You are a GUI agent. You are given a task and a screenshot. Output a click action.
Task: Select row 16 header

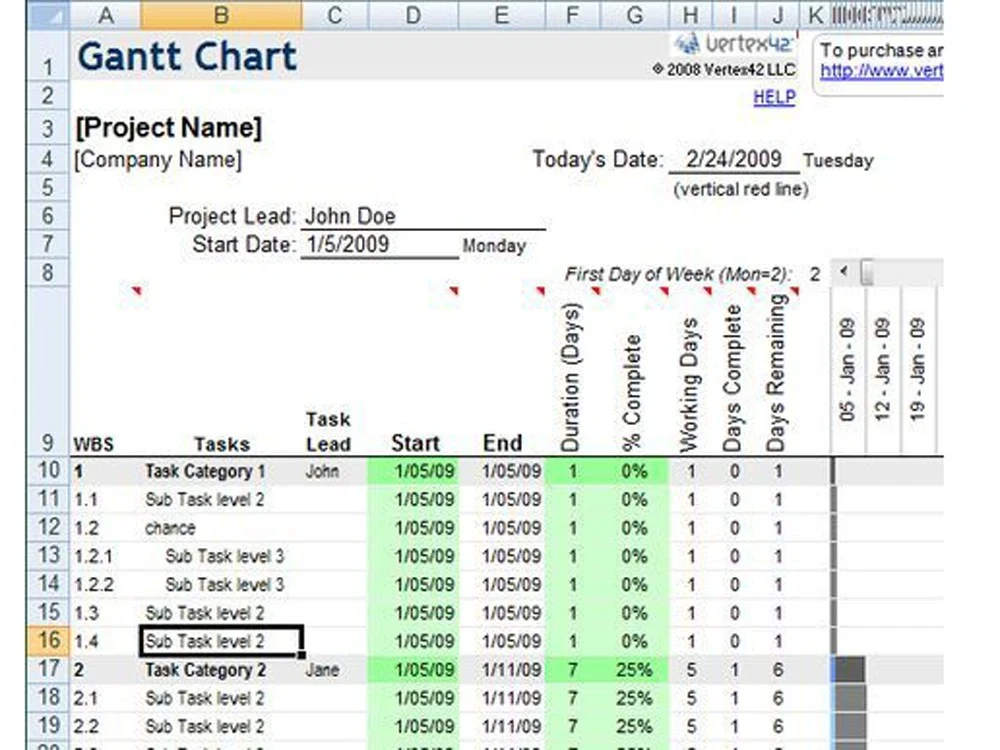(48, 640)
